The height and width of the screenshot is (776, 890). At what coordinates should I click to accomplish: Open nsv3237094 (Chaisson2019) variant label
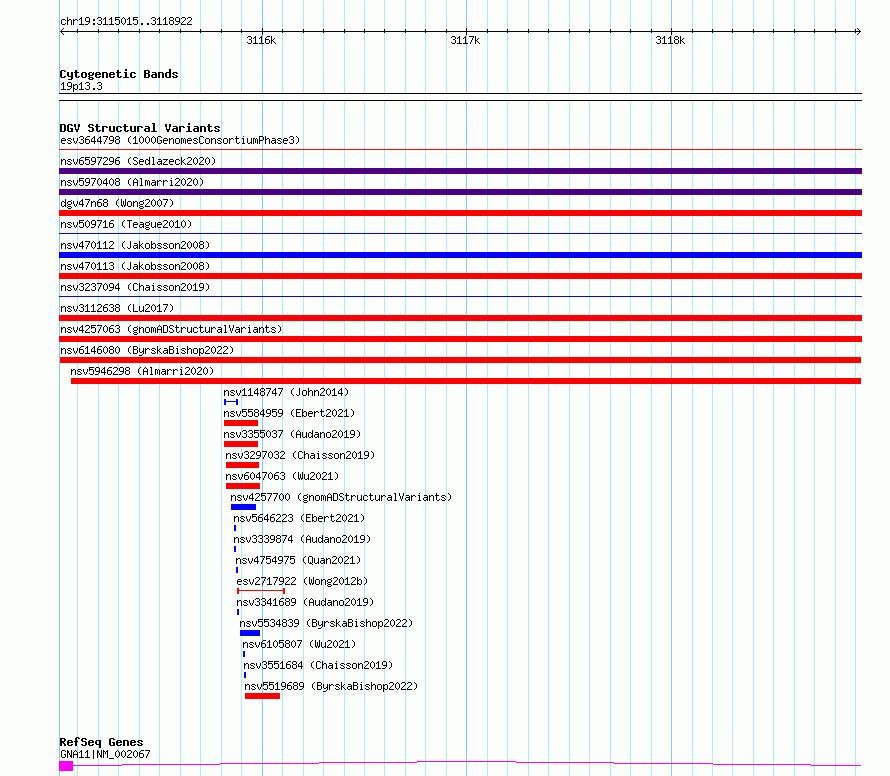135,287
